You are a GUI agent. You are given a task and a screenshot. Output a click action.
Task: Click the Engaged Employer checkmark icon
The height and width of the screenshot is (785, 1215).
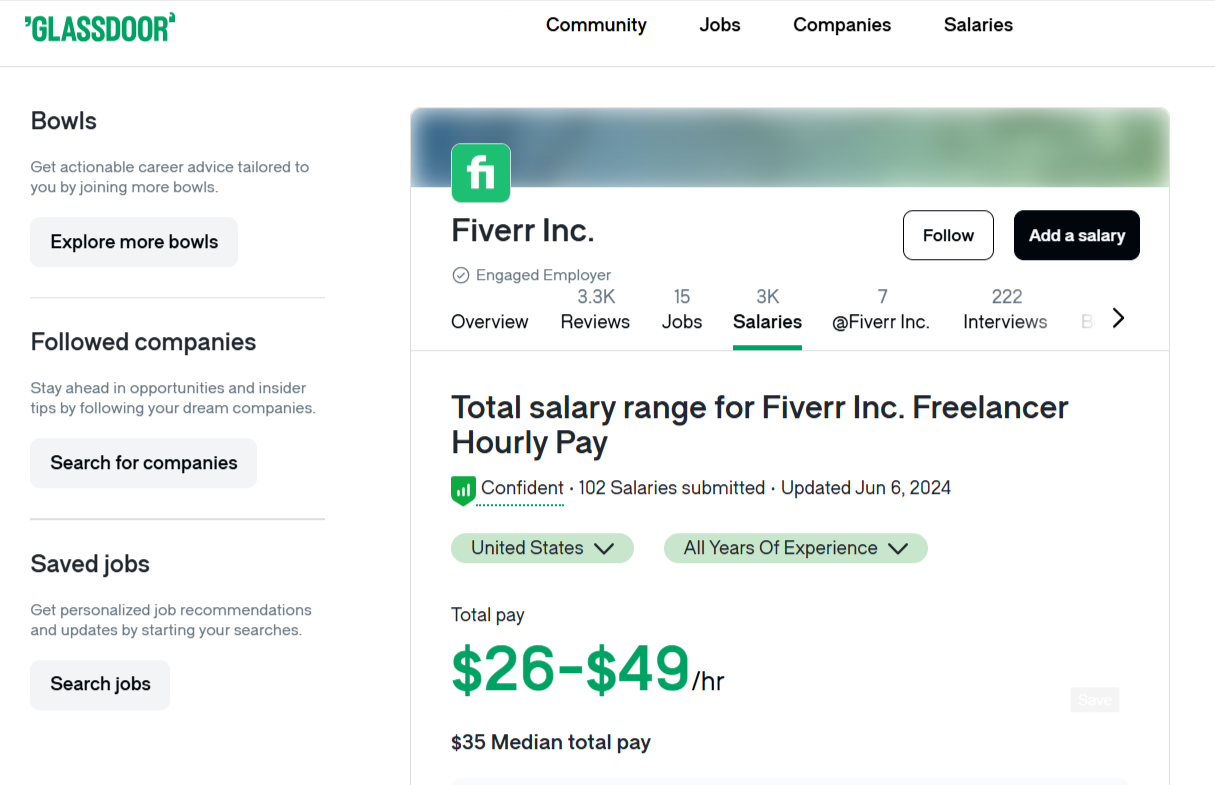460,274
